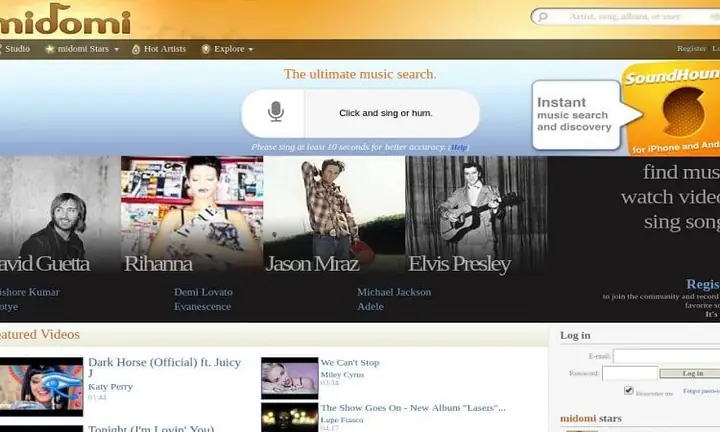Open 'Dark Horse (Official) ft. Juicy J' title
720x432 pixels.
pyautogui.click(x=164, y=367)
